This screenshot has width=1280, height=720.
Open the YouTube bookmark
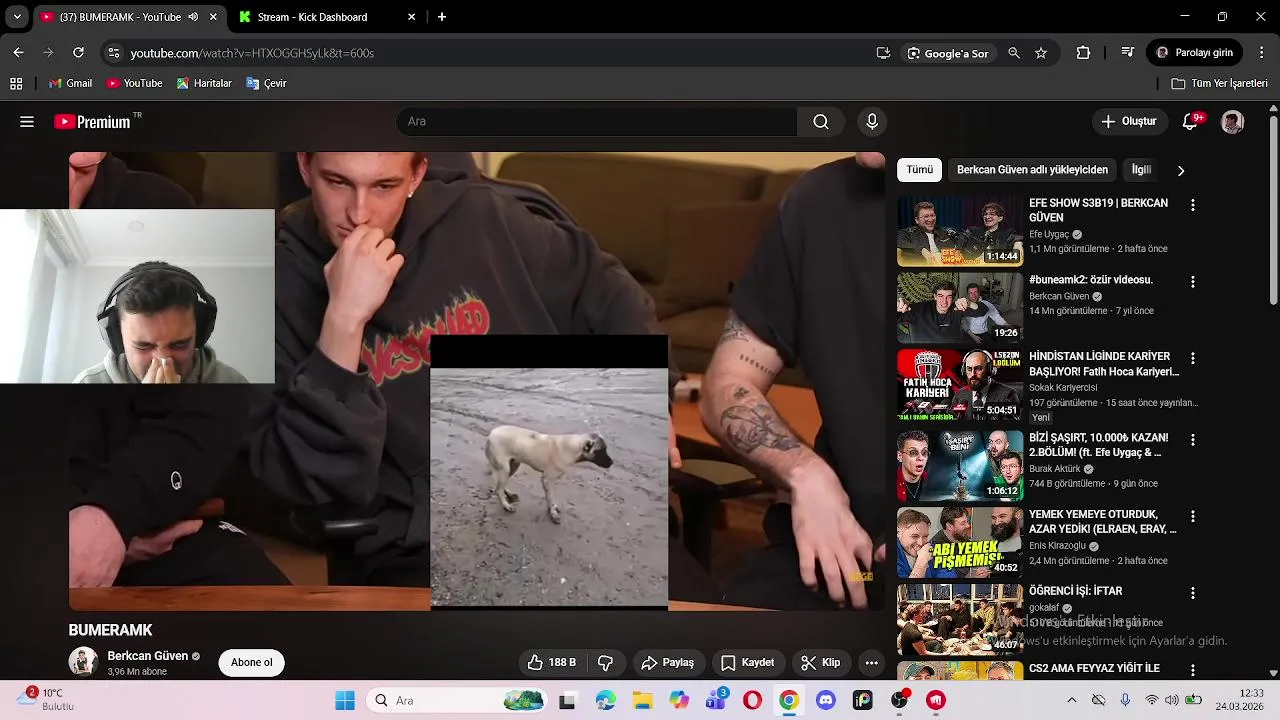[135, 84]
